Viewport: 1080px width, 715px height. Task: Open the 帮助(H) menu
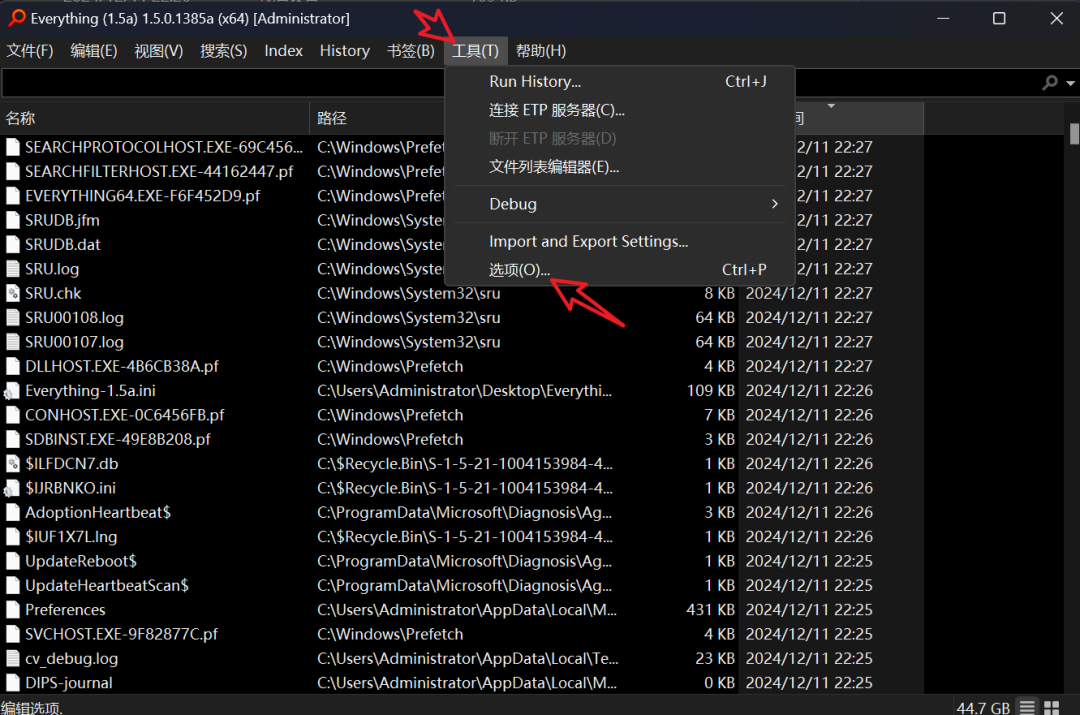pos(541,51)
